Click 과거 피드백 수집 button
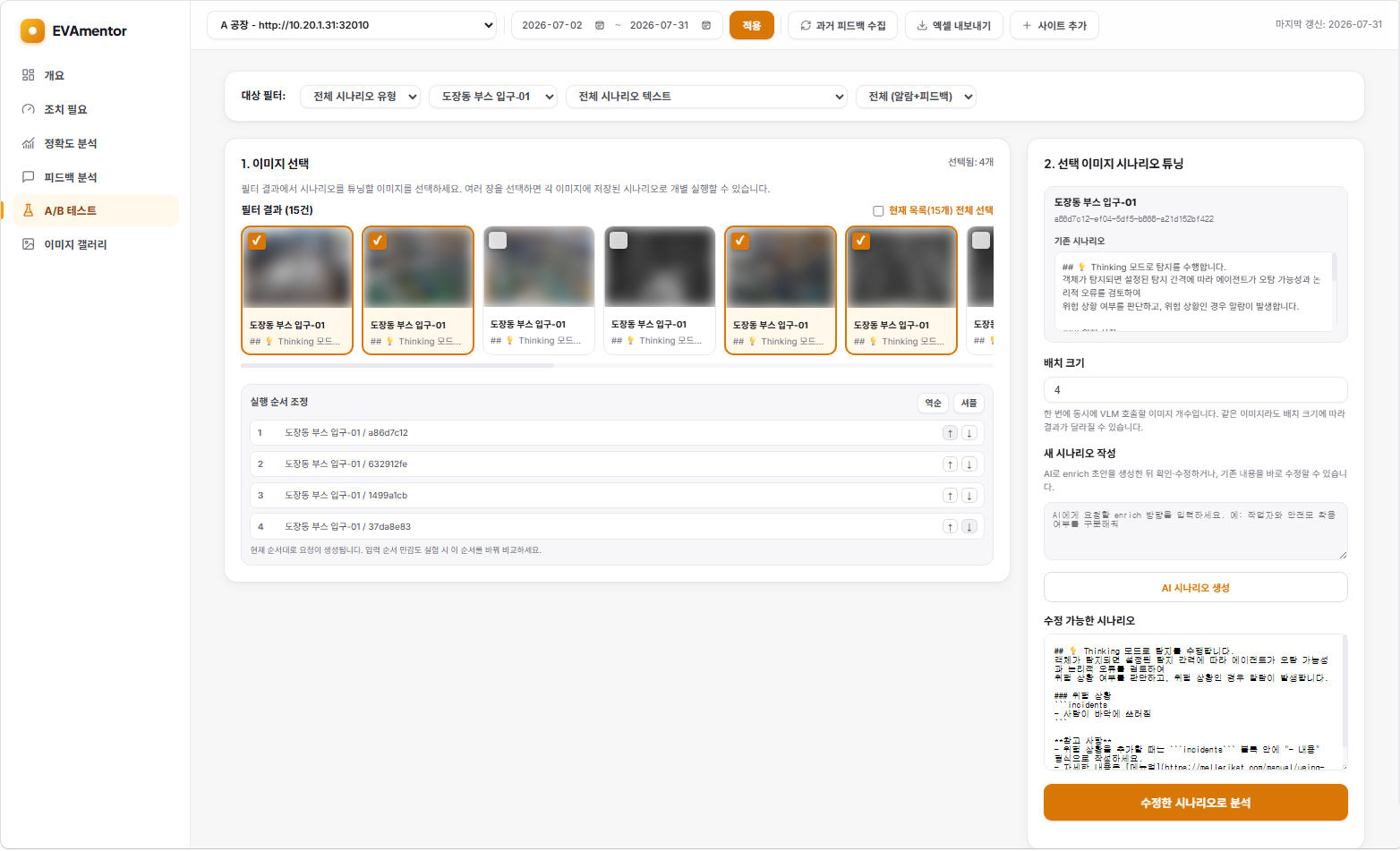The width and height of the screenshot is (1400, 851). [x=842, y=25]
